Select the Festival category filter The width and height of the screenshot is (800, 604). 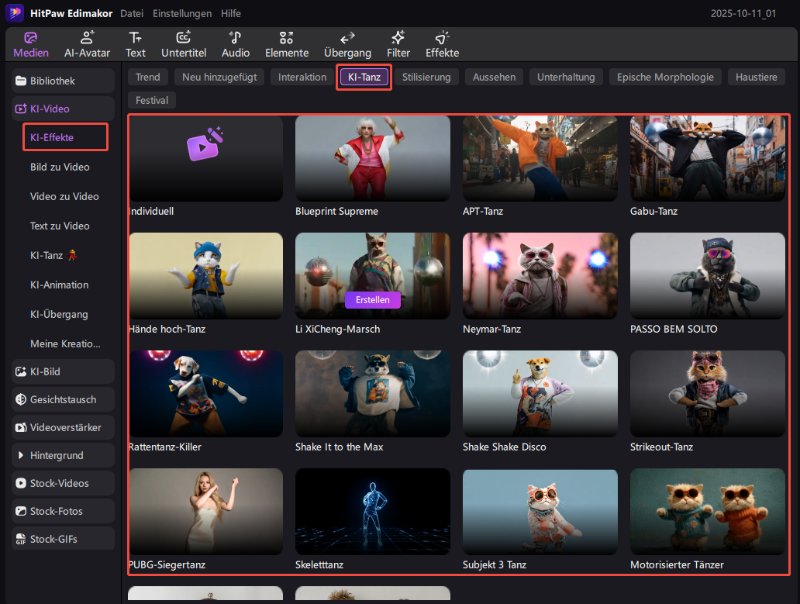coord(152,100)
